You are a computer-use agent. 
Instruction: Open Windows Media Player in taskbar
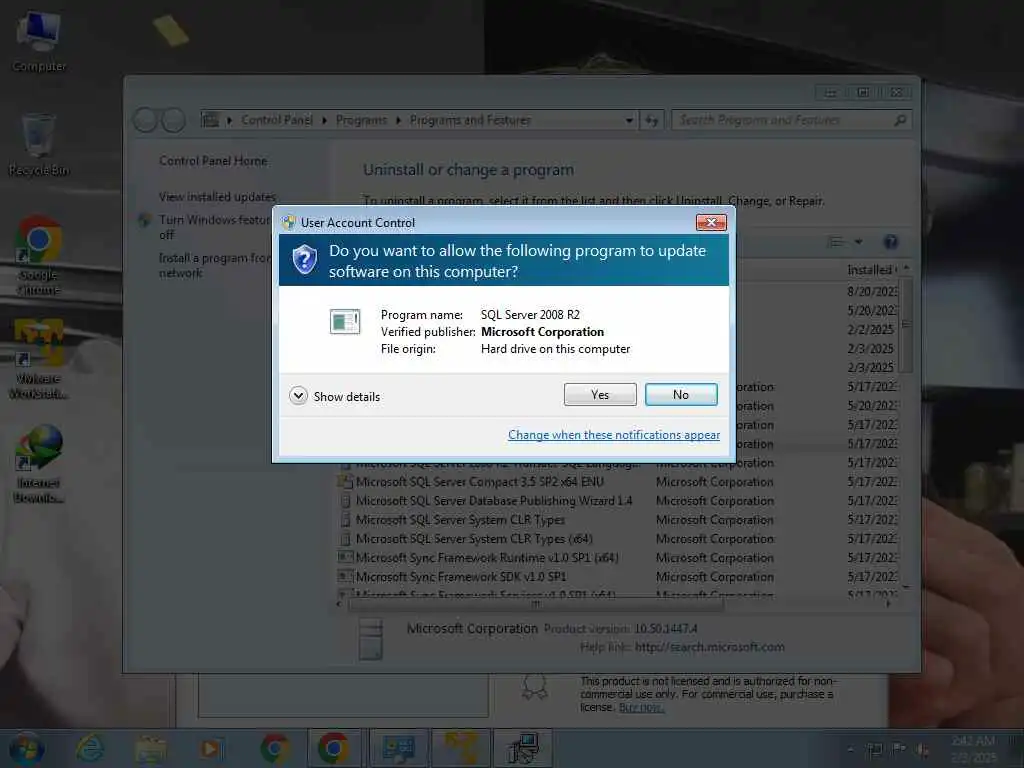[210, 748]
